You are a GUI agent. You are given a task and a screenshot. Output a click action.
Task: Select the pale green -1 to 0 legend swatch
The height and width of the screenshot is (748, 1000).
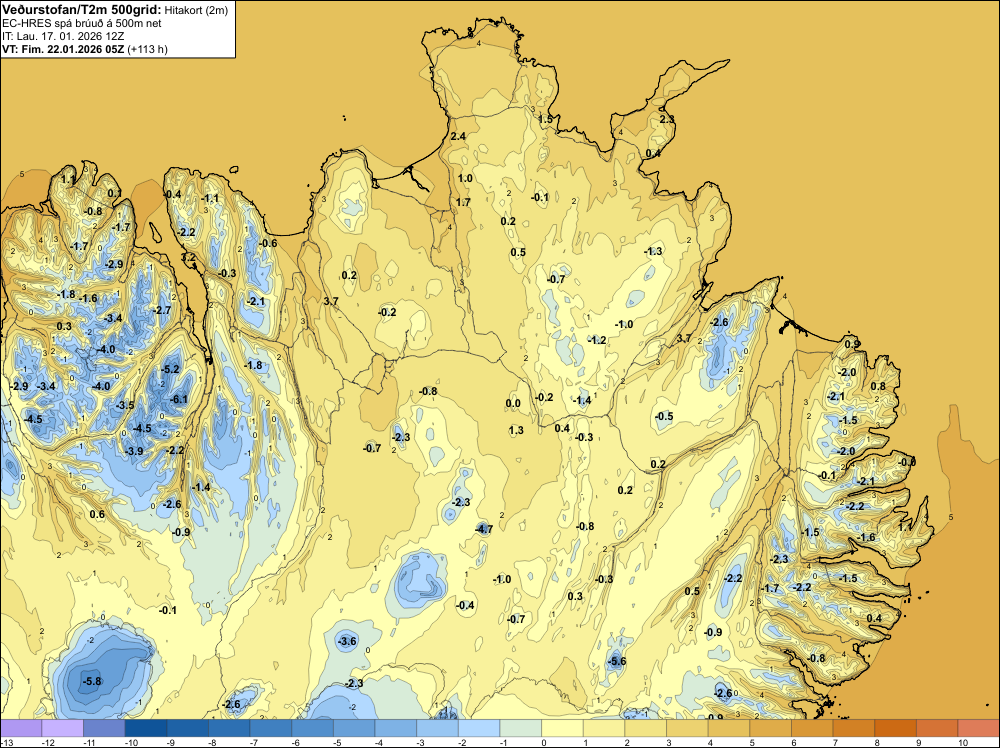pos(521,728)
